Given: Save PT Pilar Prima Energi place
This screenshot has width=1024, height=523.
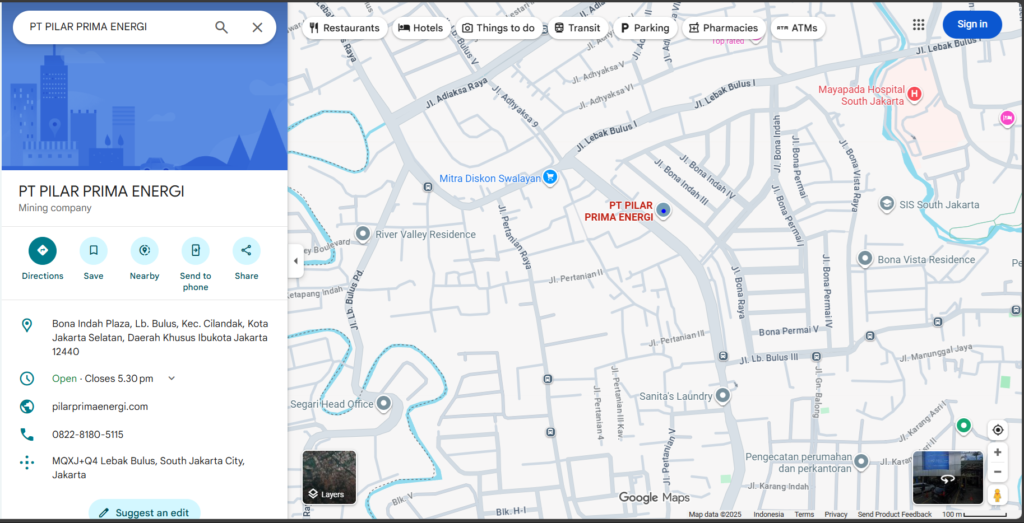Looking at the screenshot, I should [x=93, y=251].
